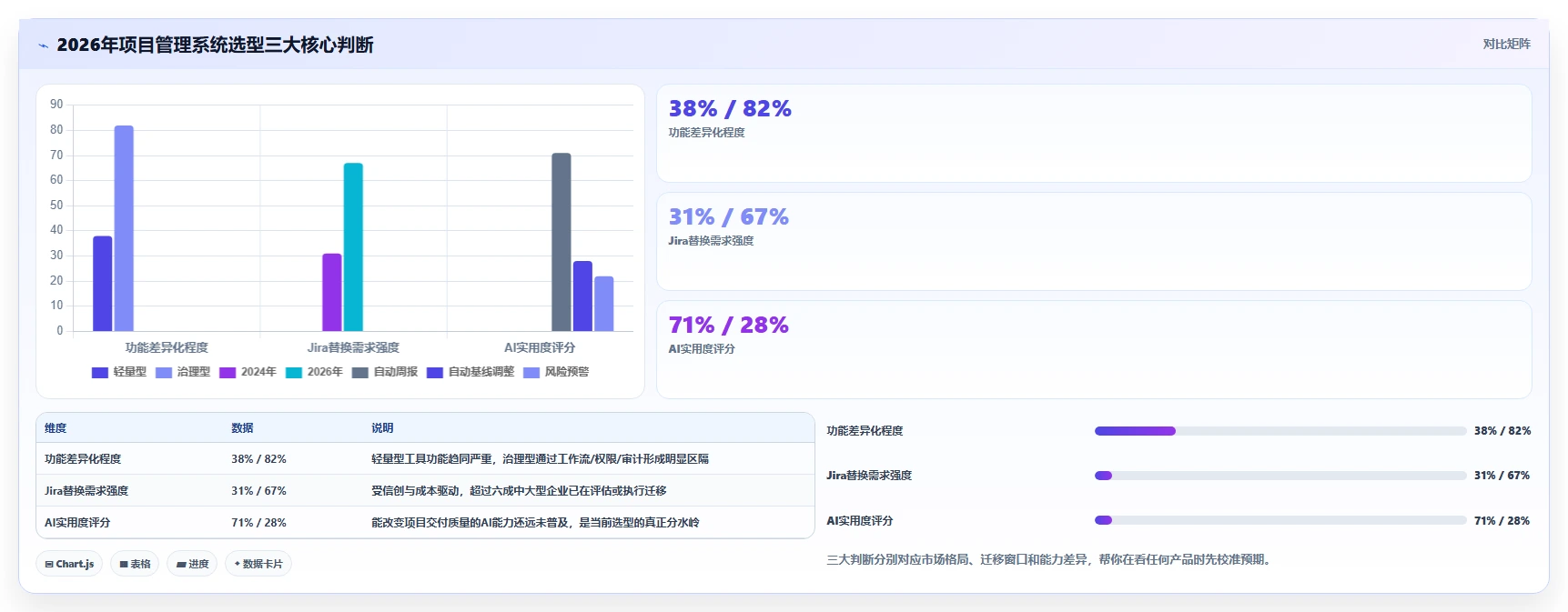The width and height of the screenshot is (1568, 612).
Task: Click the description starting 轻量型工具功能趋同严重
Action: click(540, 459)
